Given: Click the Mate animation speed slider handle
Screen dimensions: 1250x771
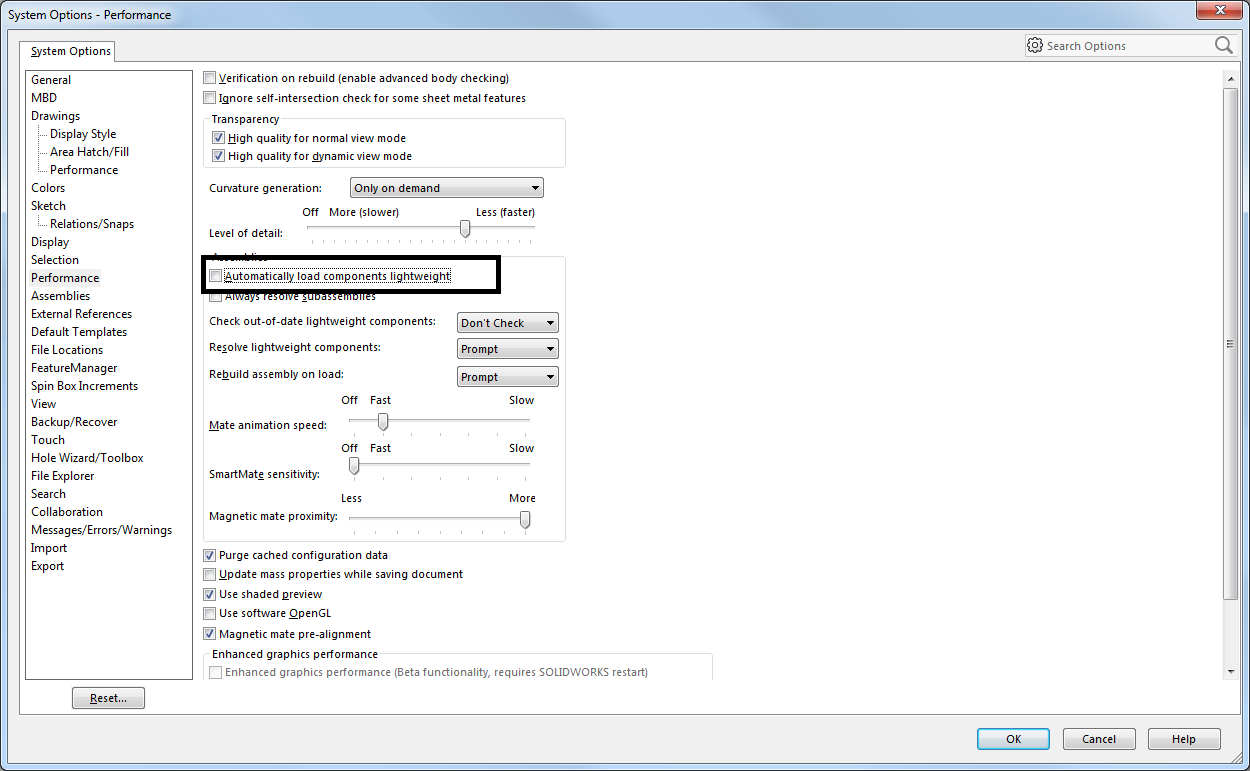Looking at the screenshot, I should (382, 421).
